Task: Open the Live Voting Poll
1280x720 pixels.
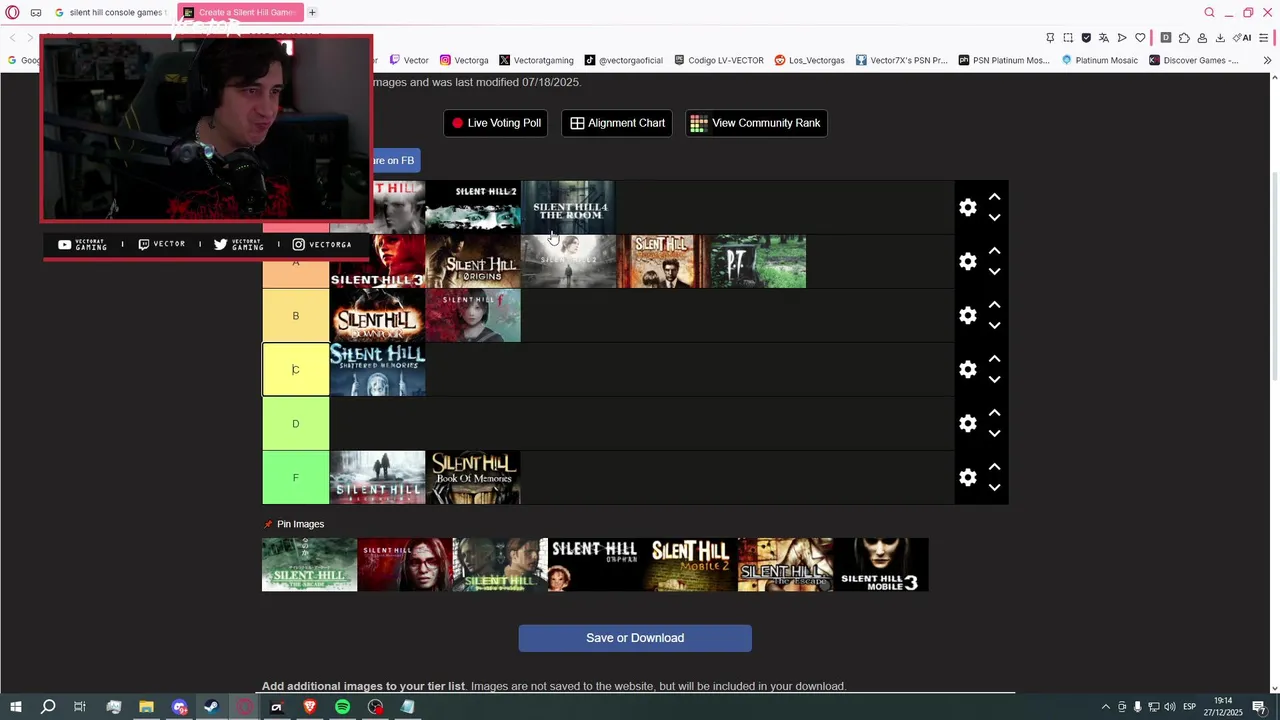Action: click(496, 123)
